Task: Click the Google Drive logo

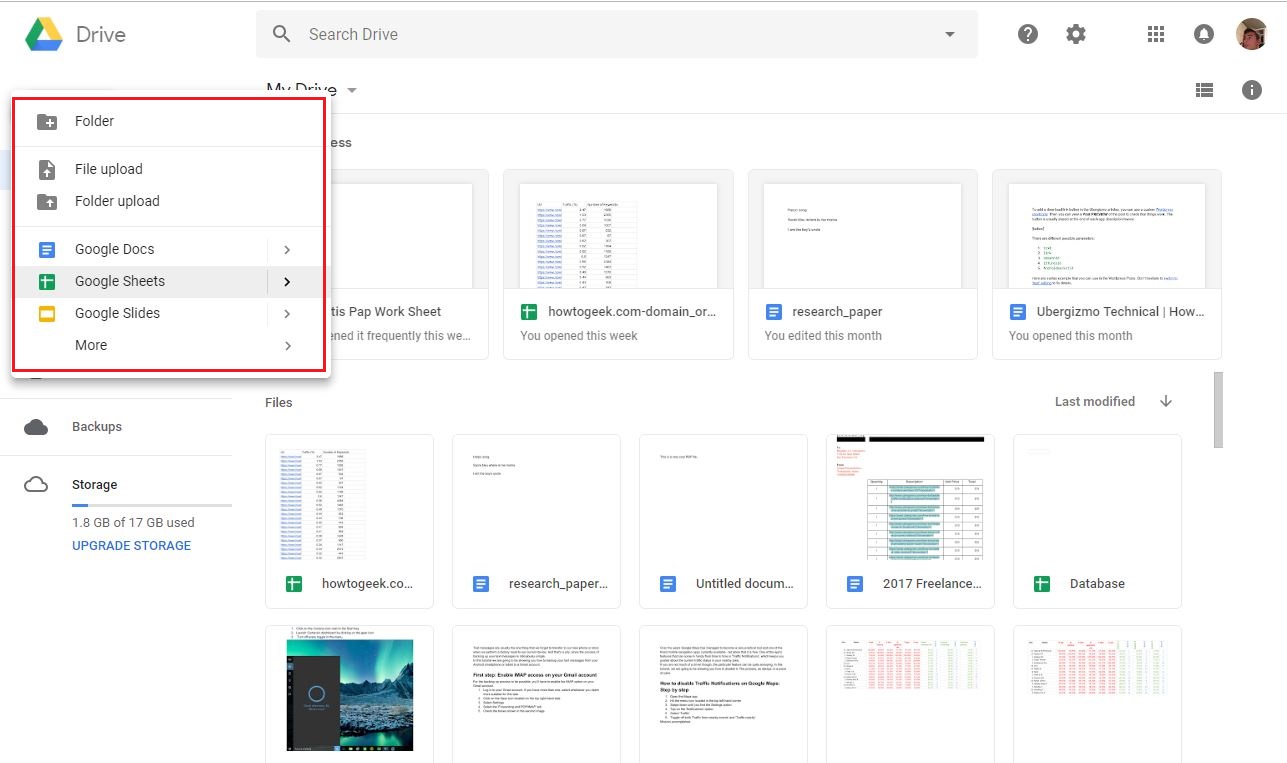Action: [x=44, y=34]
